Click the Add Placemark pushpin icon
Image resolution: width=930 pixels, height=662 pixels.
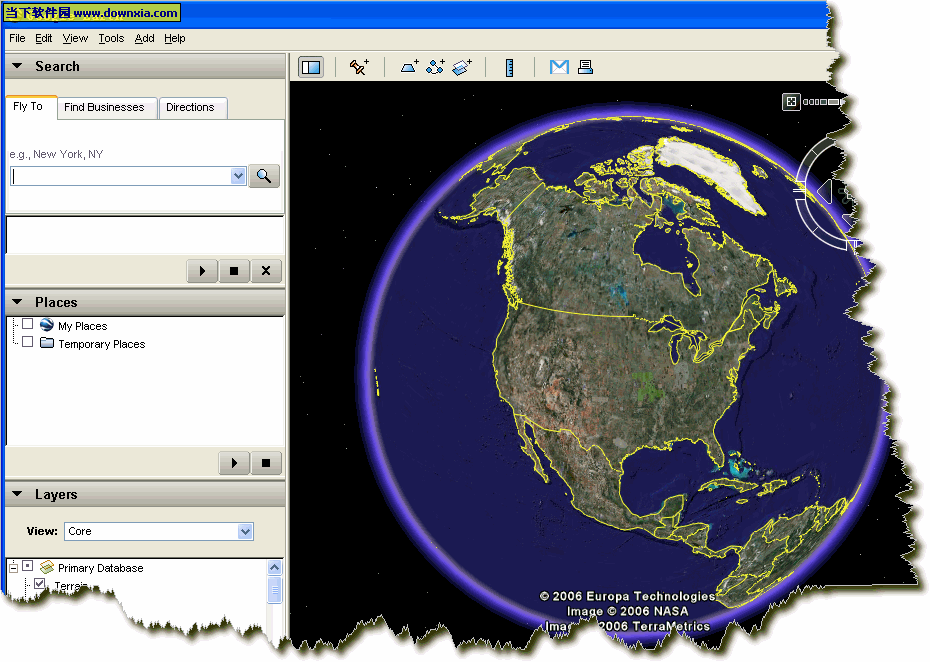(x=359, y=67)
